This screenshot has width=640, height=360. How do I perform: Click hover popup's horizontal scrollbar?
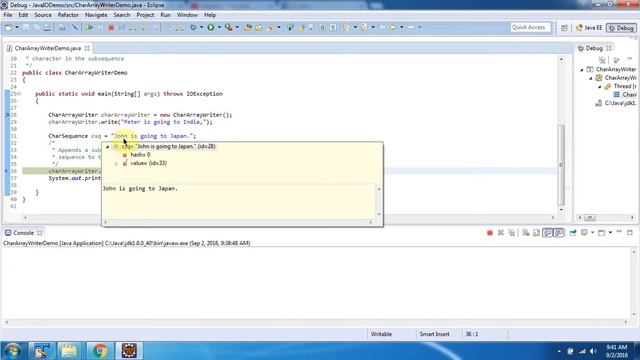coord(238,222)
